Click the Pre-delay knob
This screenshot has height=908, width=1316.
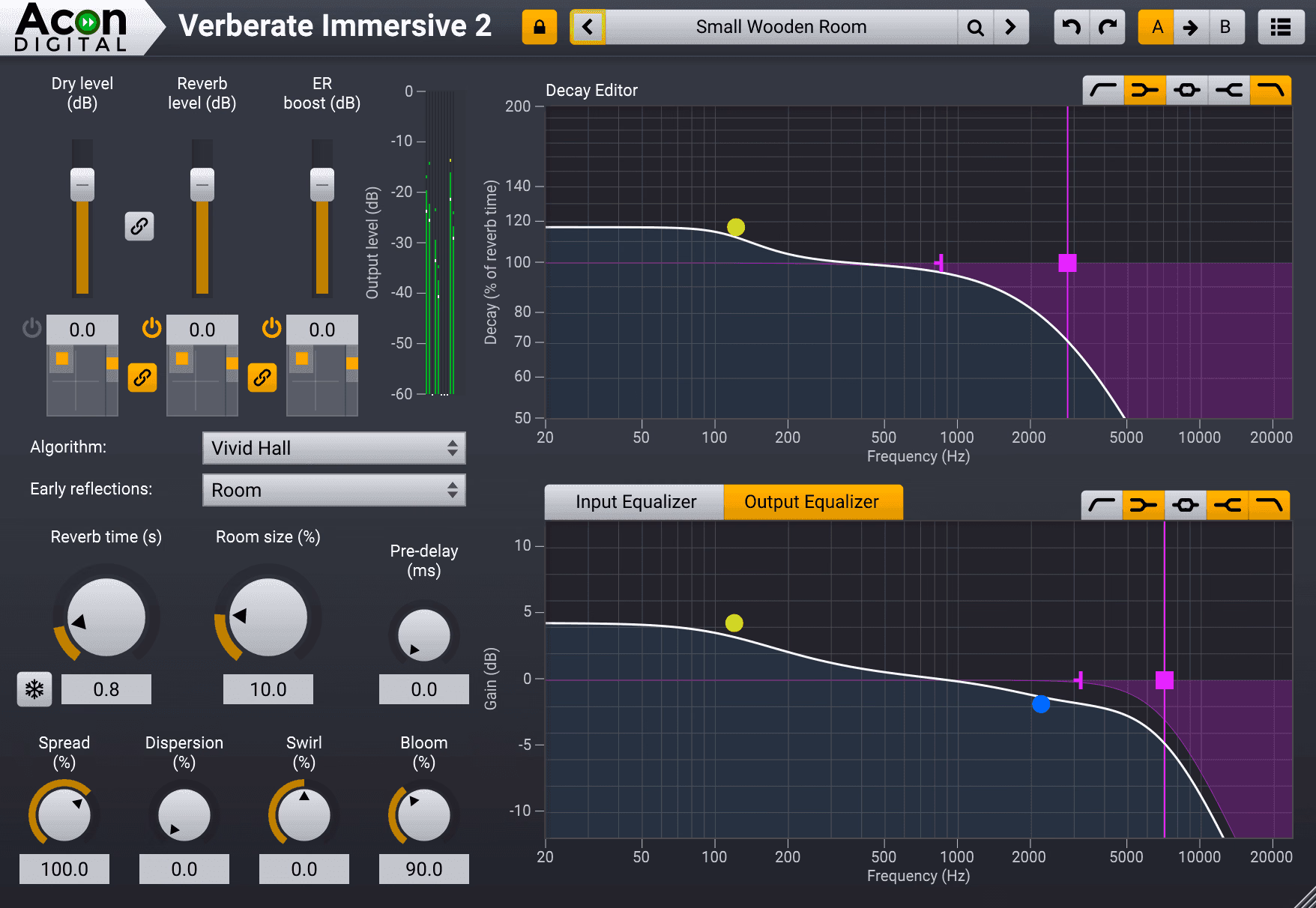(424, 635)
